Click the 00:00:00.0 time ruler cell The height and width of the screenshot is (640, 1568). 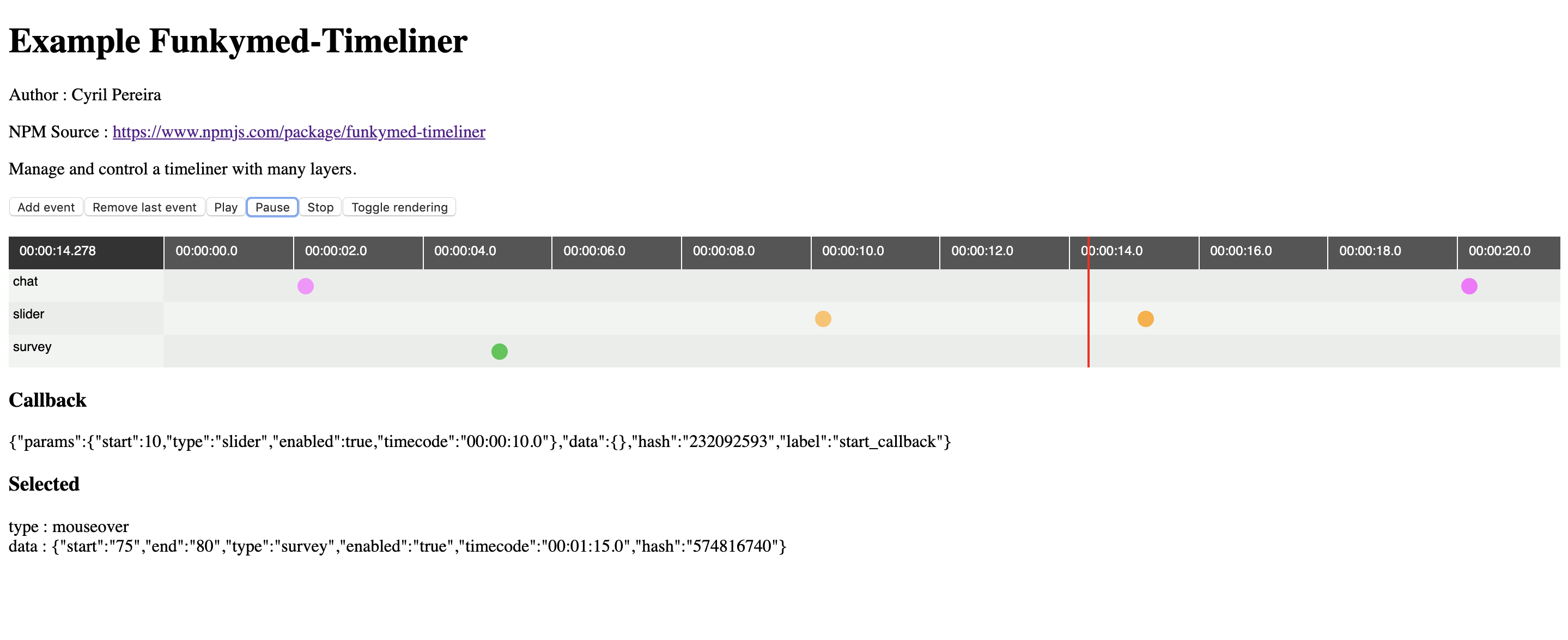(228, 251)
